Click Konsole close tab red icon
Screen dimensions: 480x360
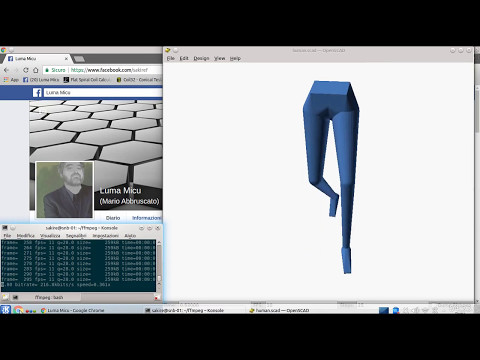click(157, 297)
